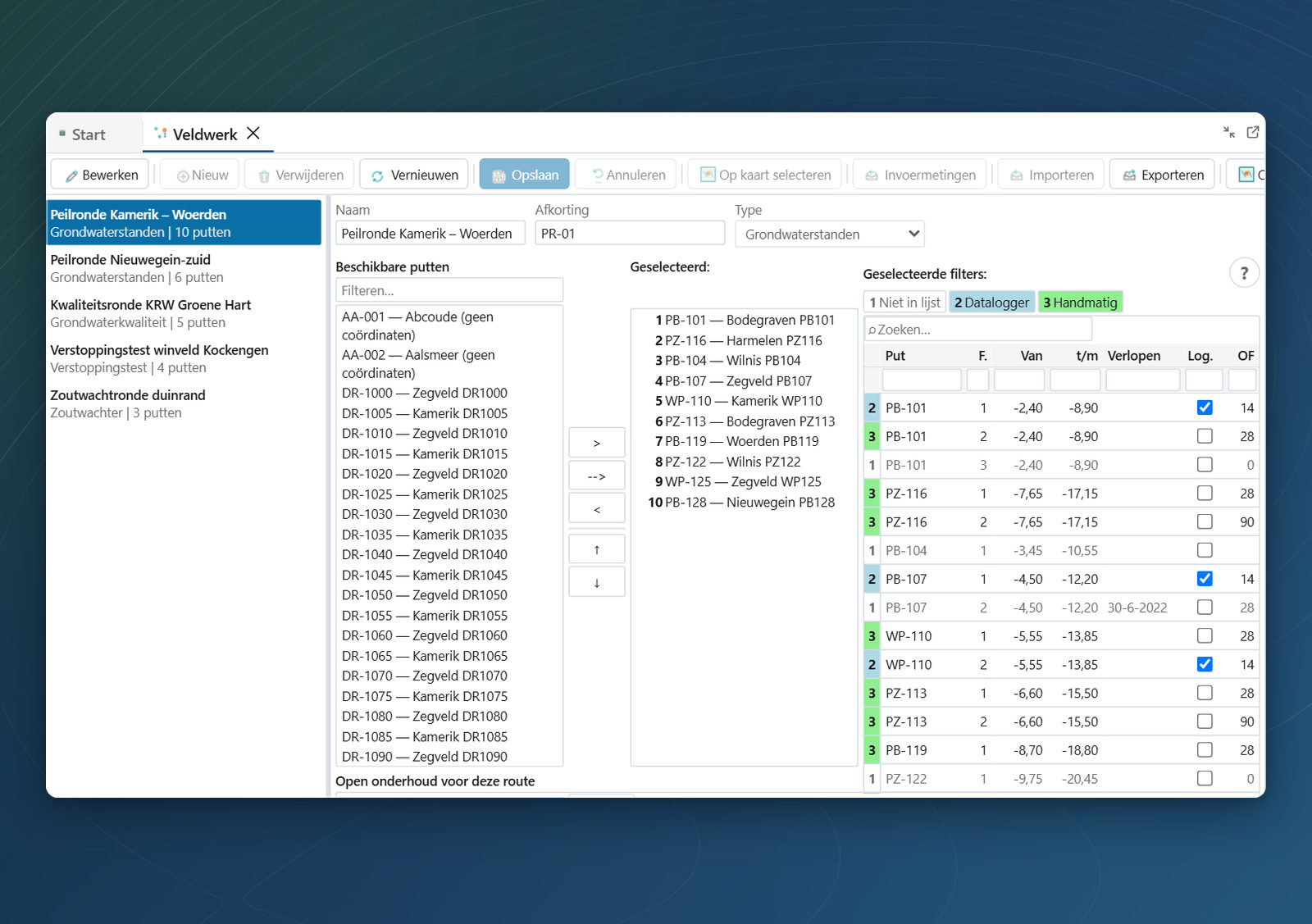Toggle the Handmatig filter chip

[x=1080, y=303]
